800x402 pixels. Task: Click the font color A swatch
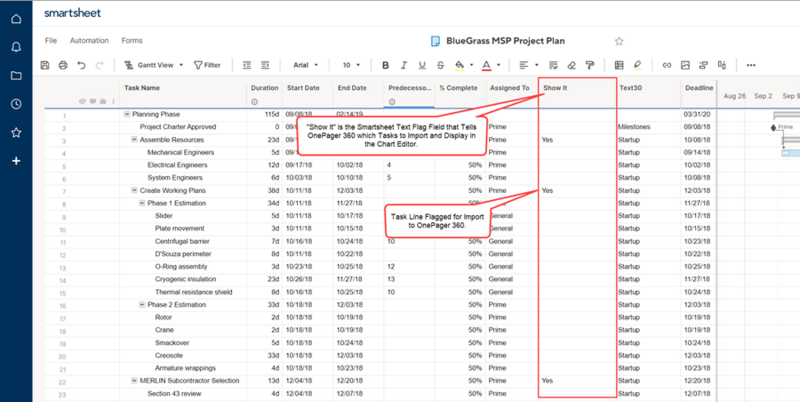486,65
